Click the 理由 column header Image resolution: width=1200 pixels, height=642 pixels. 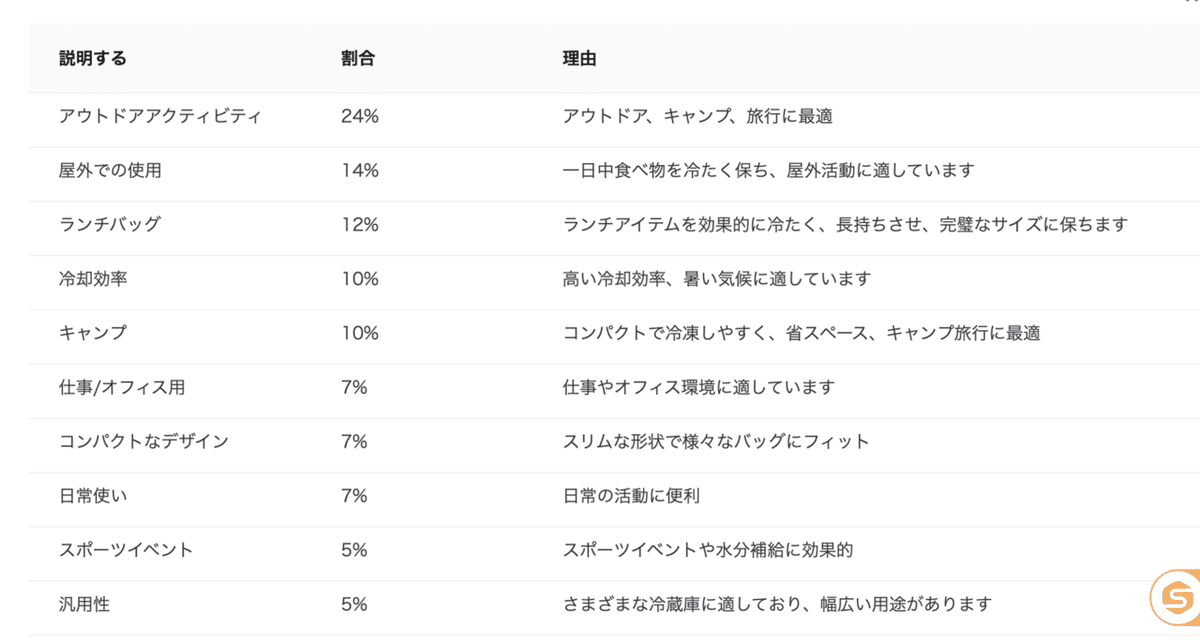579,59
